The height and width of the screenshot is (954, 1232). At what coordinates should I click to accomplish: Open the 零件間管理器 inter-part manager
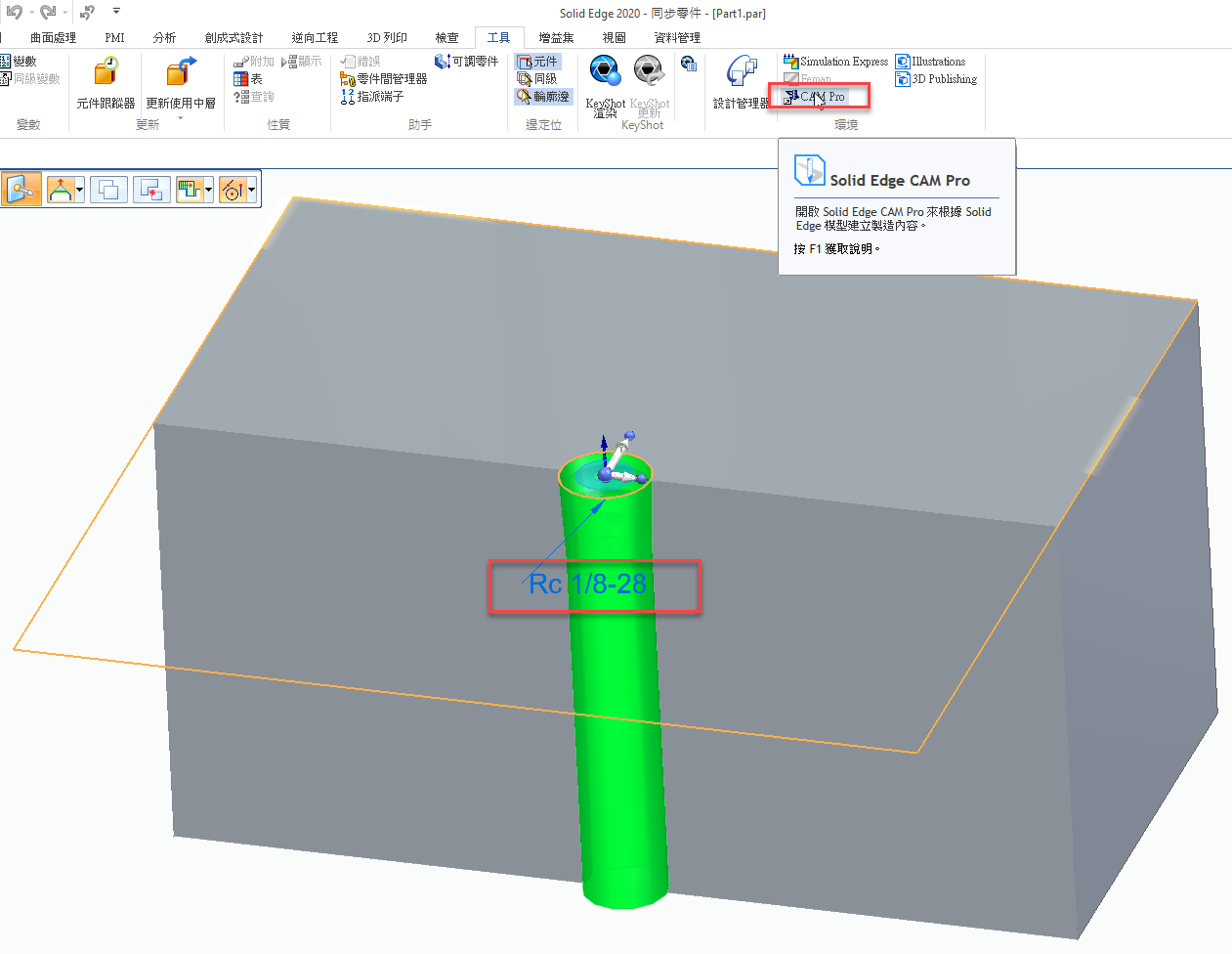point(383,79)
